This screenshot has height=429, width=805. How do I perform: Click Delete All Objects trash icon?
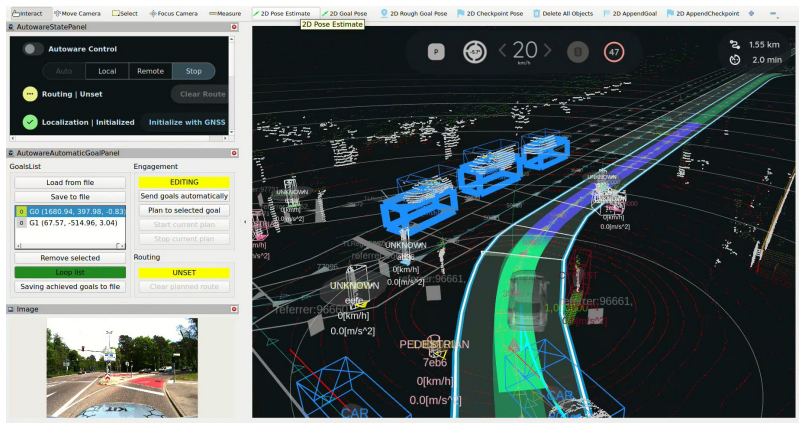point(536,13)
